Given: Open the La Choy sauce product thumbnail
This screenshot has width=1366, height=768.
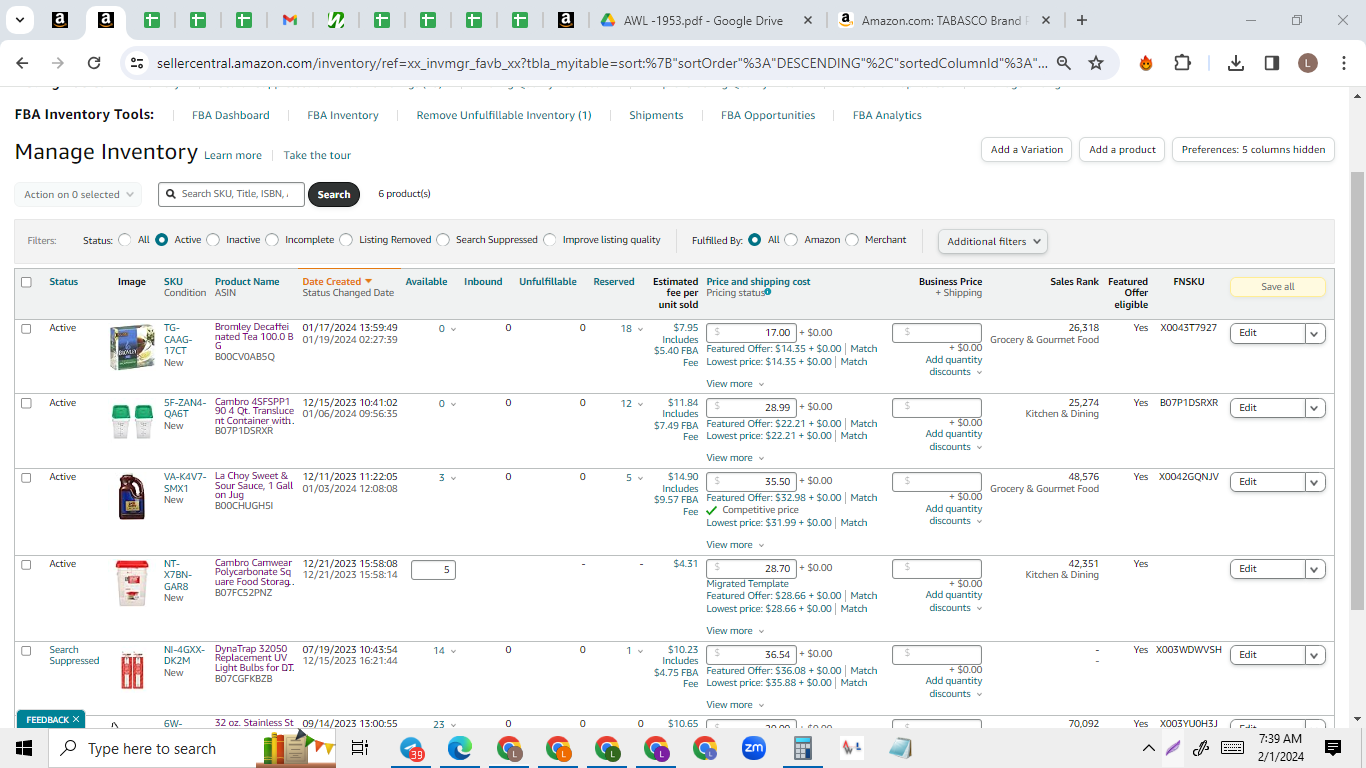Looking at the screenshot, I should (x=132, y=497).
